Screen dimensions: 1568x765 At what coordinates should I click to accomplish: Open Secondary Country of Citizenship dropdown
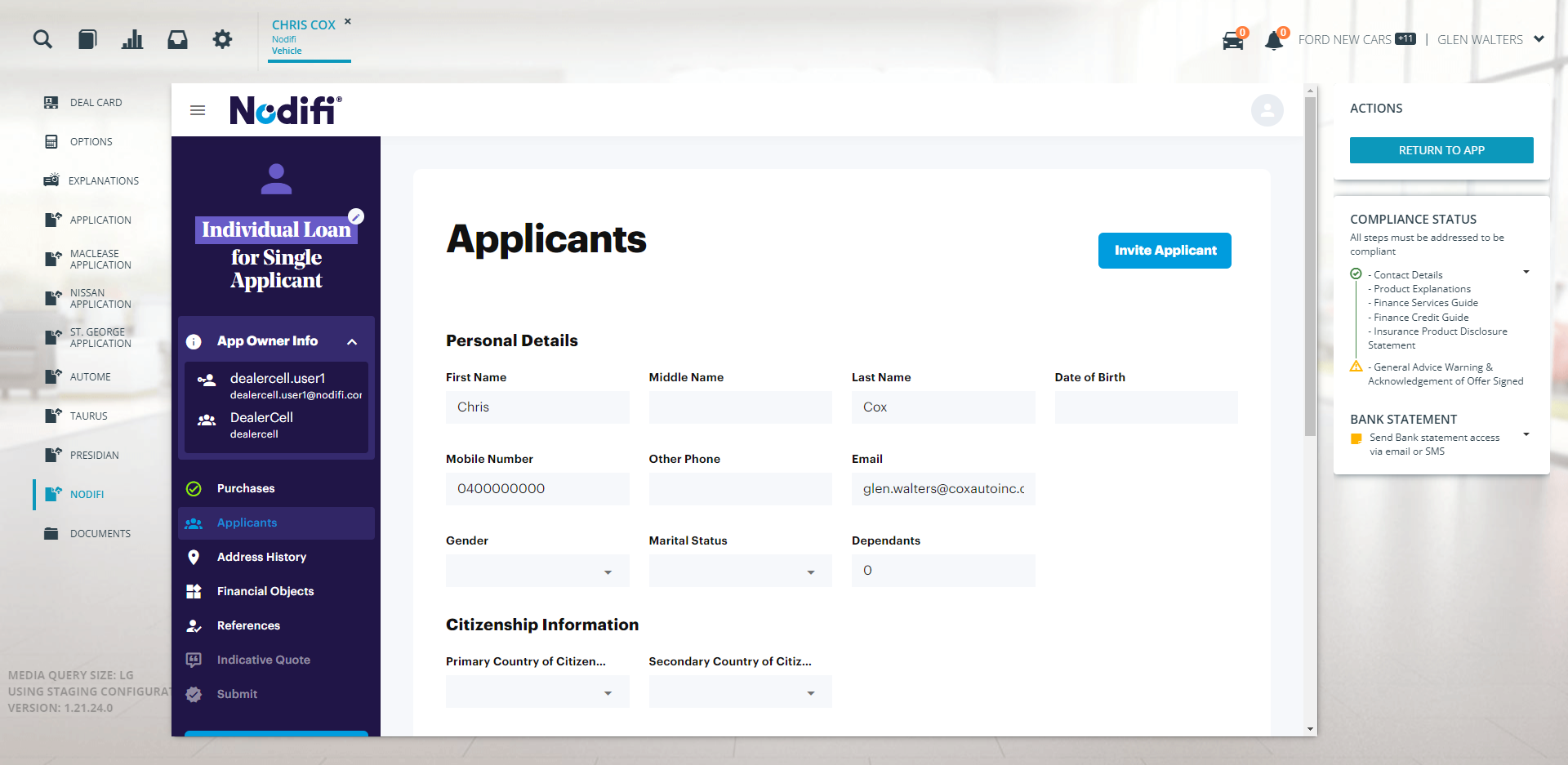pos(740,692)
